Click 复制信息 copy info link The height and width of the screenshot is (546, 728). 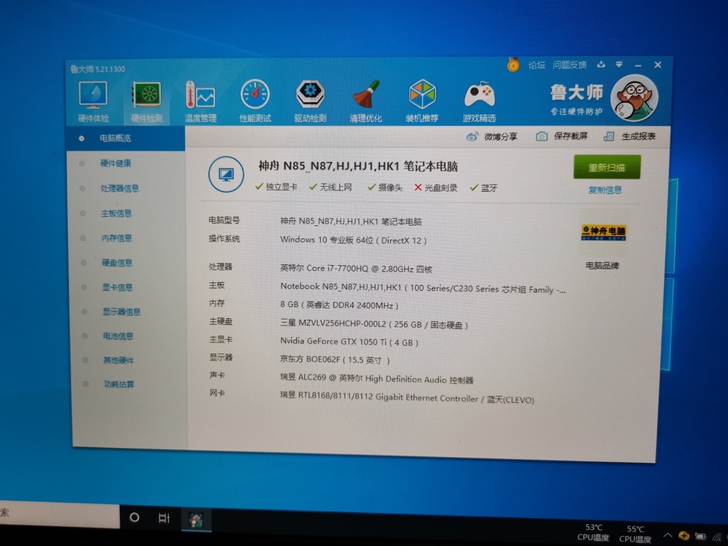pos(605,190)
